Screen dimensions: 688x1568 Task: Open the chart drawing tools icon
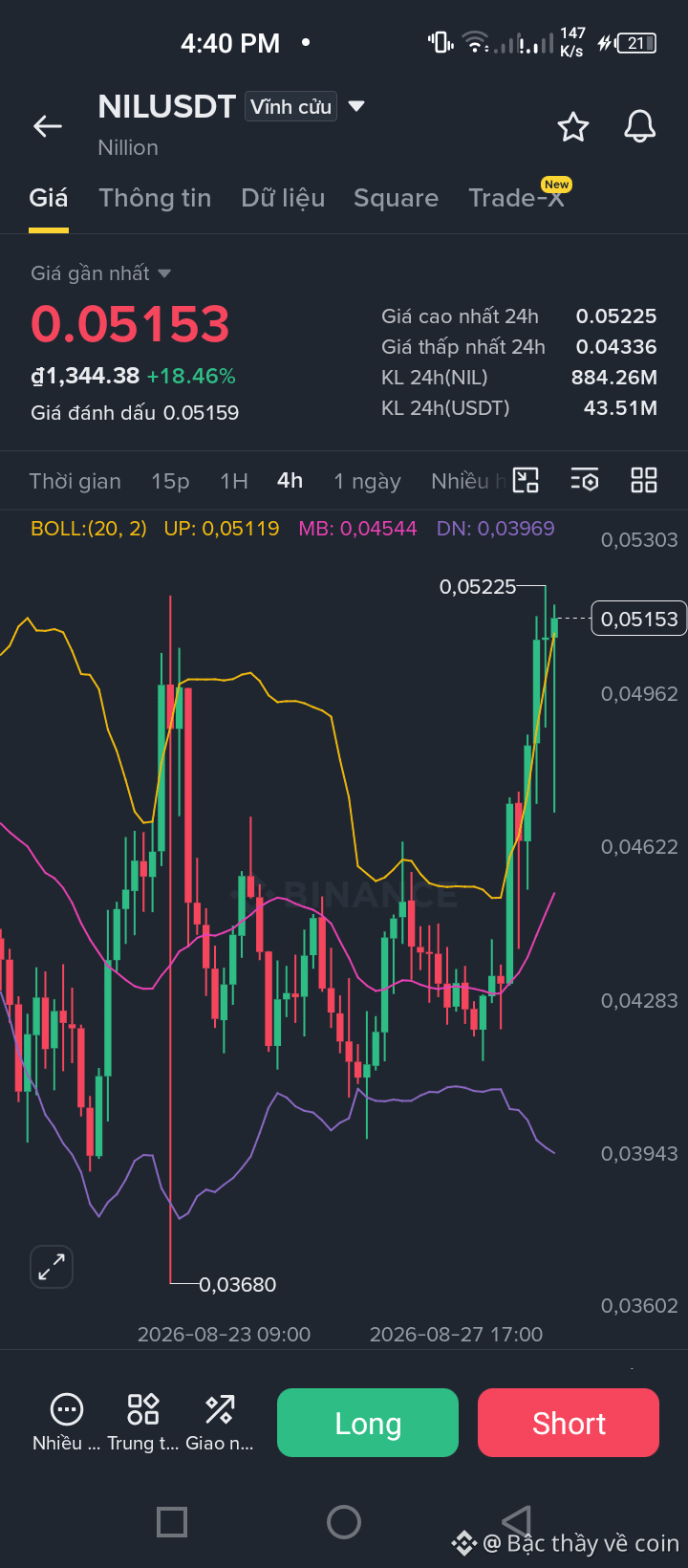point(526,480)
